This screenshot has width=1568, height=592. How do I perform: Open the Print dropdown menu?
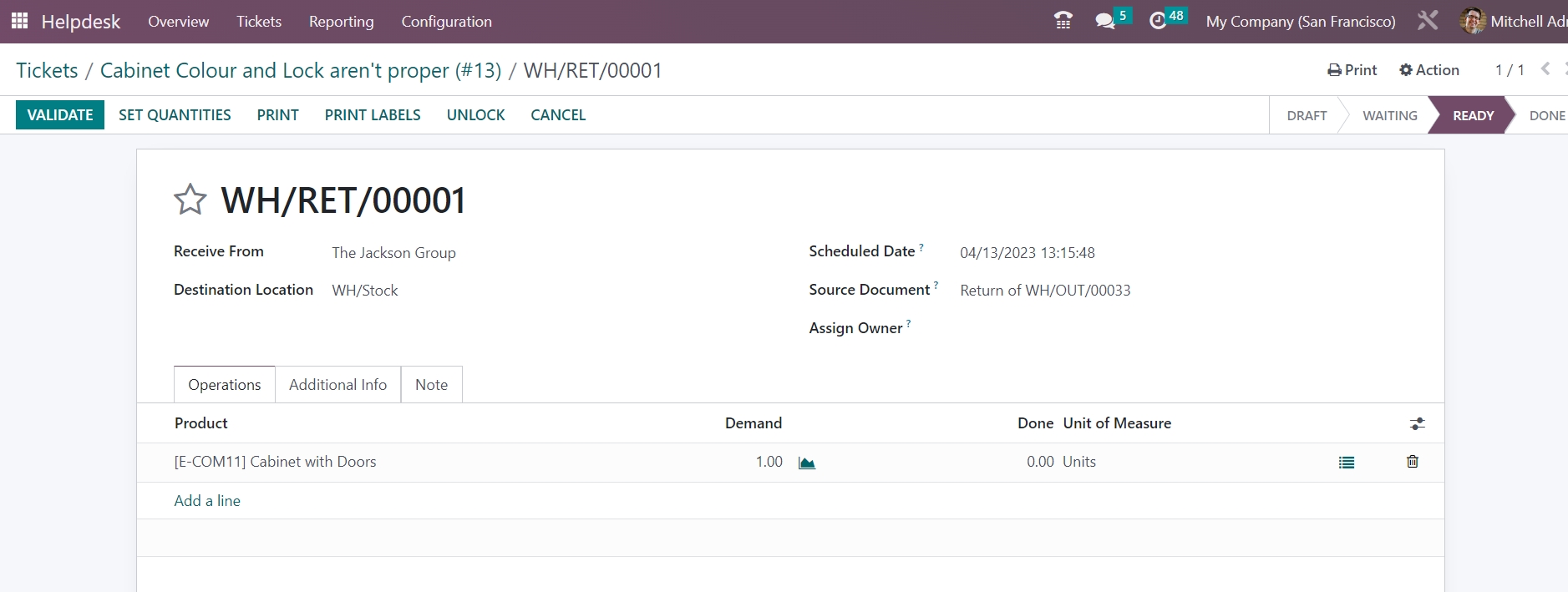(x=1352, y=70)
